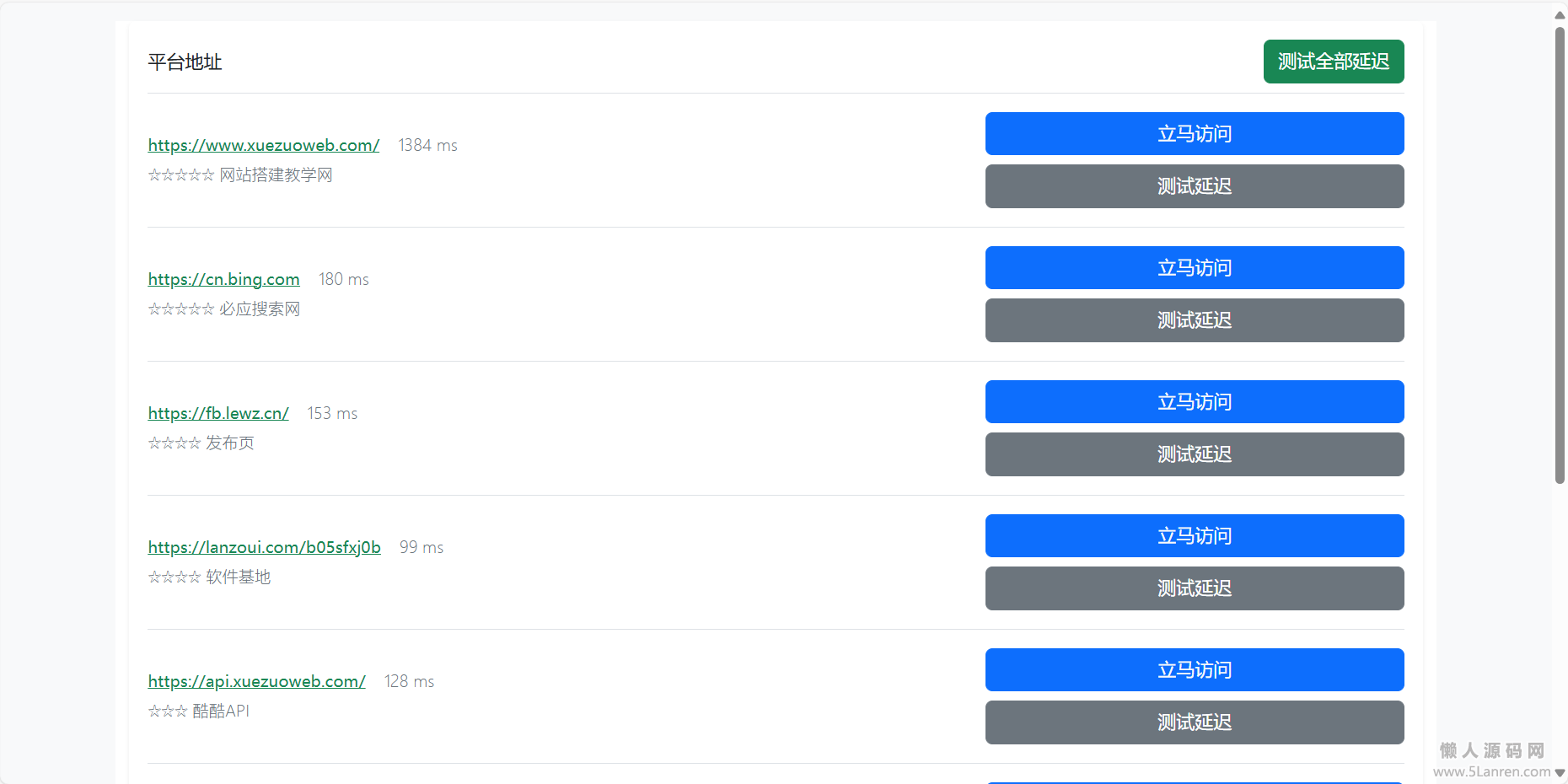Click 测试延迟 for the 软件基地 entry
The image size is (1568, 784).
(x=1194, y=588)
